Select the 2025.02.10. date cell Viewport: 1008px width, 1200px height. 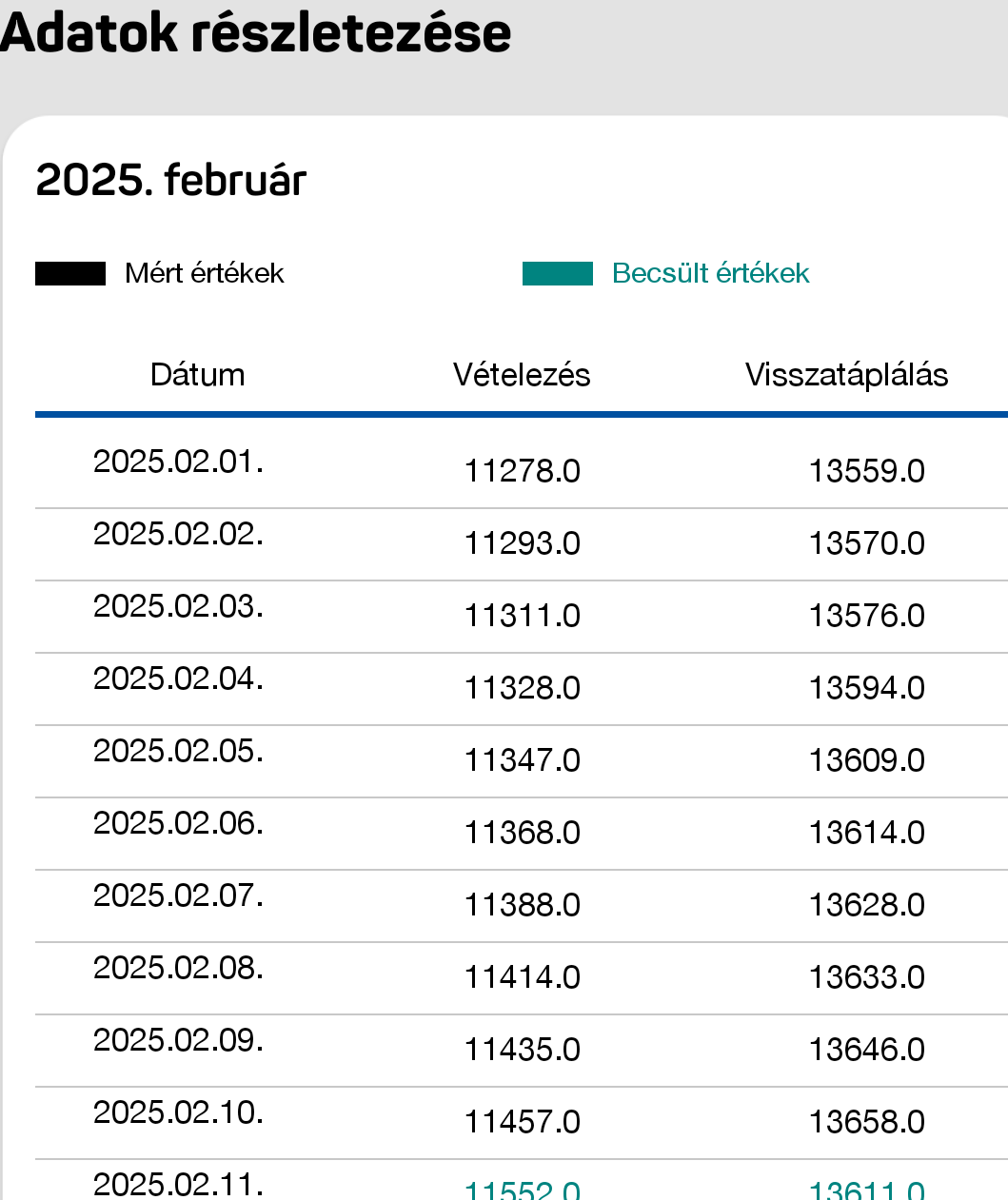point(178,1112)
